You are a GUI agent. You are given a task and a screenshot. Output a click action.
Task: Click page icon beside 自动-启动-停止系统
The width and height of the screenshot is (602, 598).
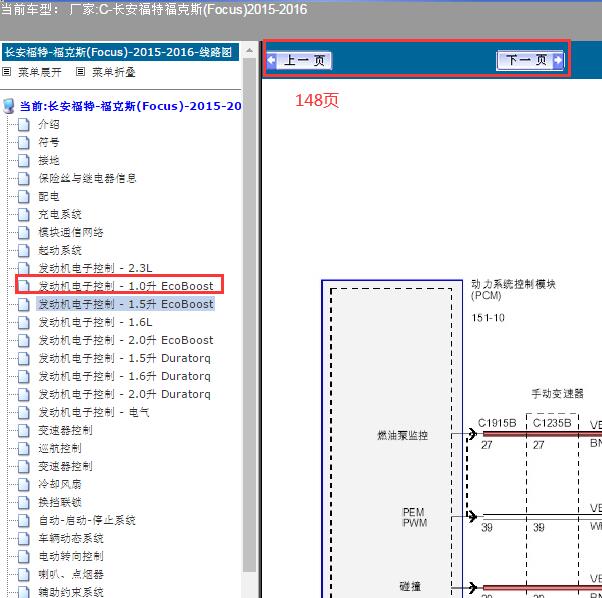(x=24, y=520)
